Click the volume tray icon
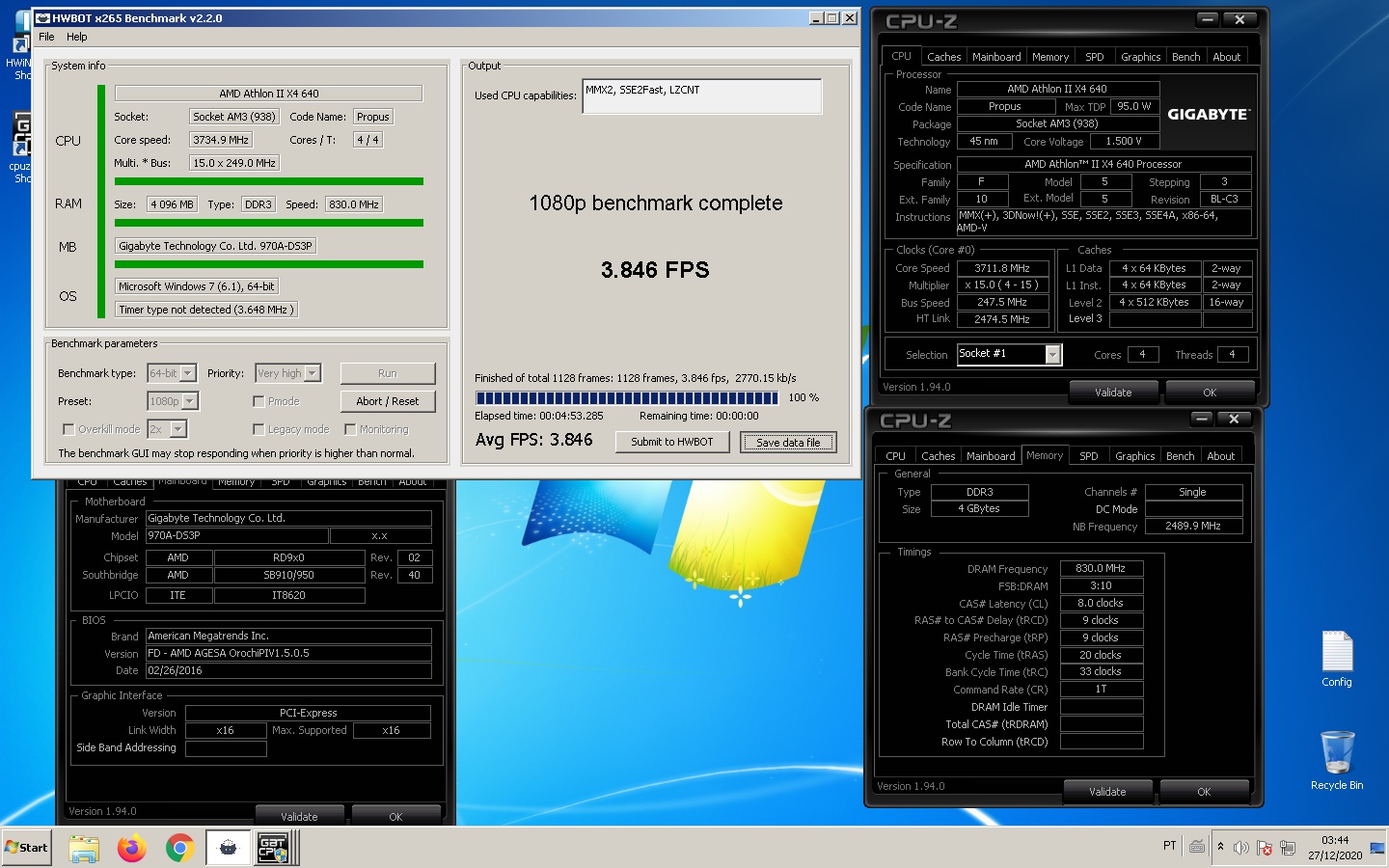 tap(1240, 848)
